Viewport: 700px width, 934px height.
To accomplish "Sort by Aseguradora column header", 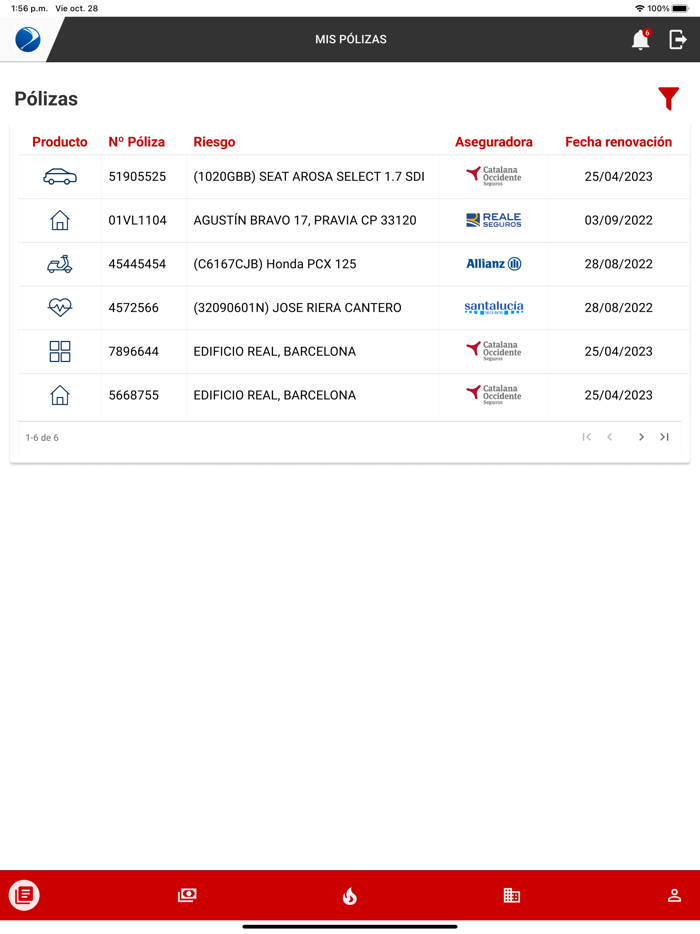I will 494,142.
